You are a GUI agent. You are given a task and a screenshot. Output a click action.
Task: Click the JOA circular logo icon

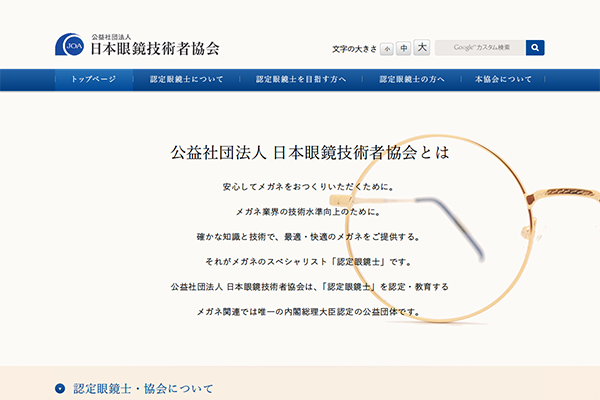click(x=70, y=44)
